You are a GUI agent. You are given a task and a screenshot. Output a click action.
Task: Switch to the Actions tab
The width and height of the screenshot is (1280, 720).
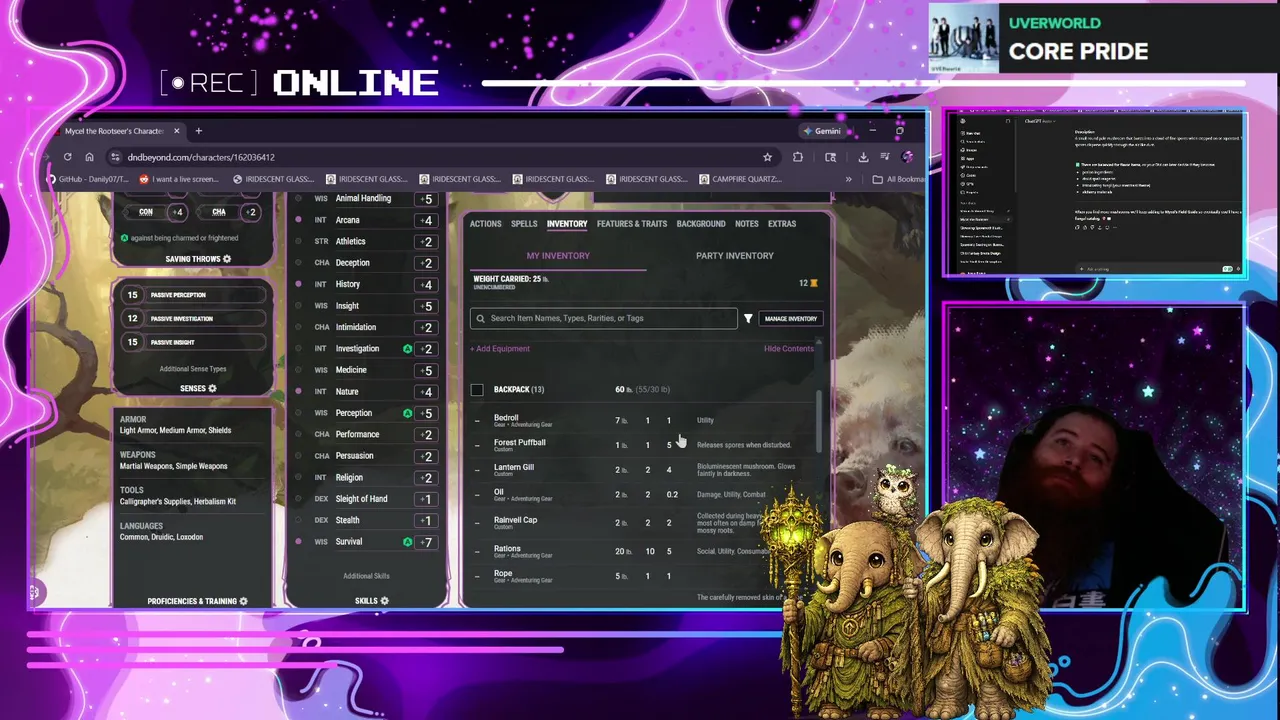tap(486, 224)
